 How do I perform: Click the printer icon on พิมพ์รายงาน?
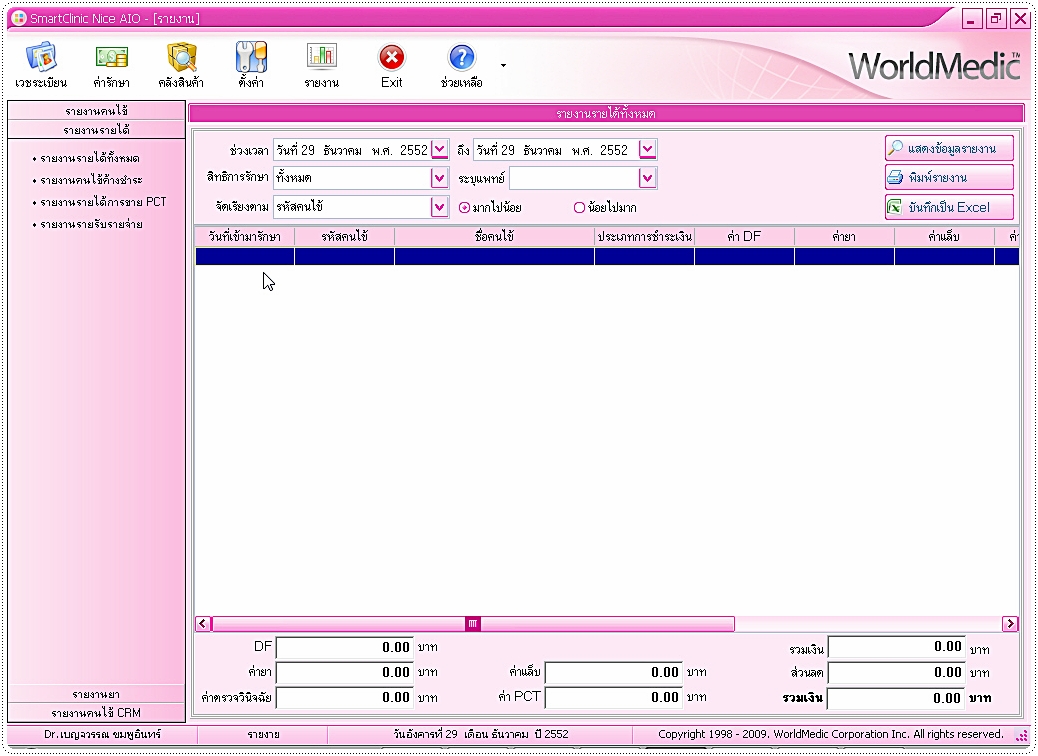pos(895,177)
